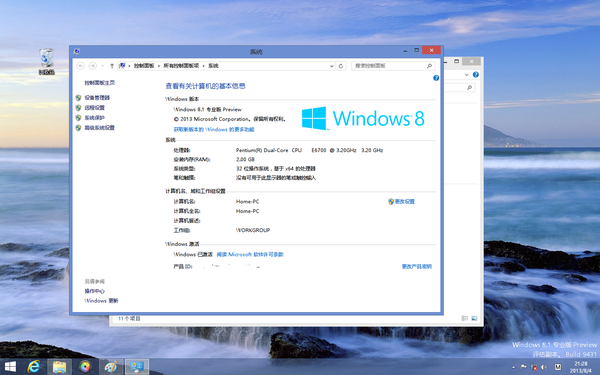This screenshot has width=600, height=375.
Task: Switch background window to details view icon
Action: 465,318
